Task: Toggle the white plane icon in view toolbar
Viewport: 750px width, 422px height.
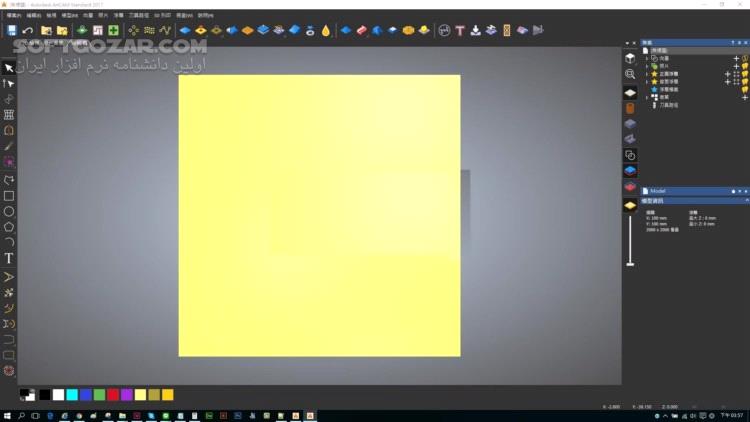Action: coord(630,93)
